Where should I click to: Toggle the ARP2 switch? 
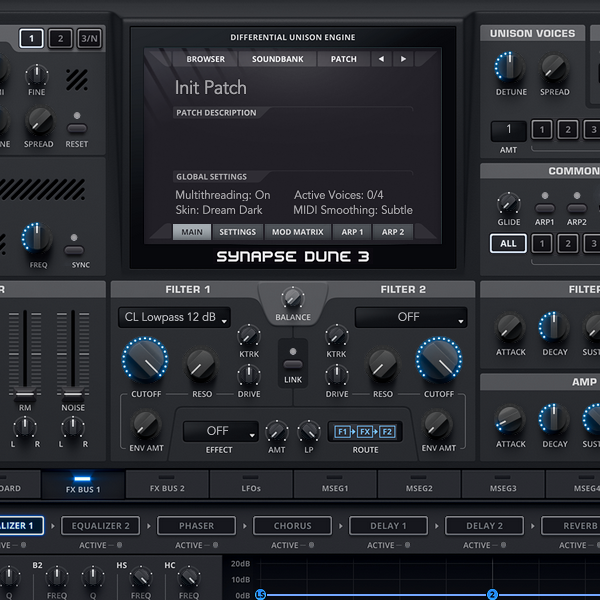coord(577,208)
